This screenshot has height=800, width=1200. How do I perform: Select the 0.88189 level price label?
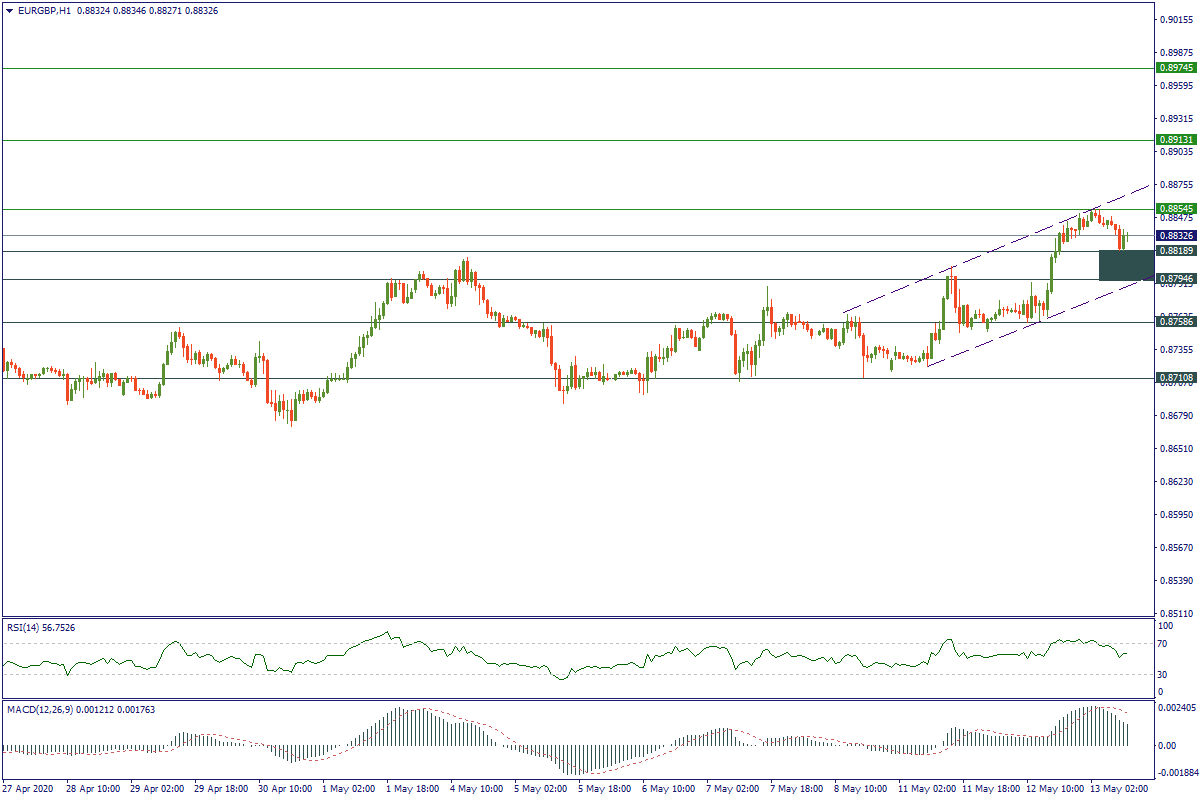click(x=1175, y=251)
